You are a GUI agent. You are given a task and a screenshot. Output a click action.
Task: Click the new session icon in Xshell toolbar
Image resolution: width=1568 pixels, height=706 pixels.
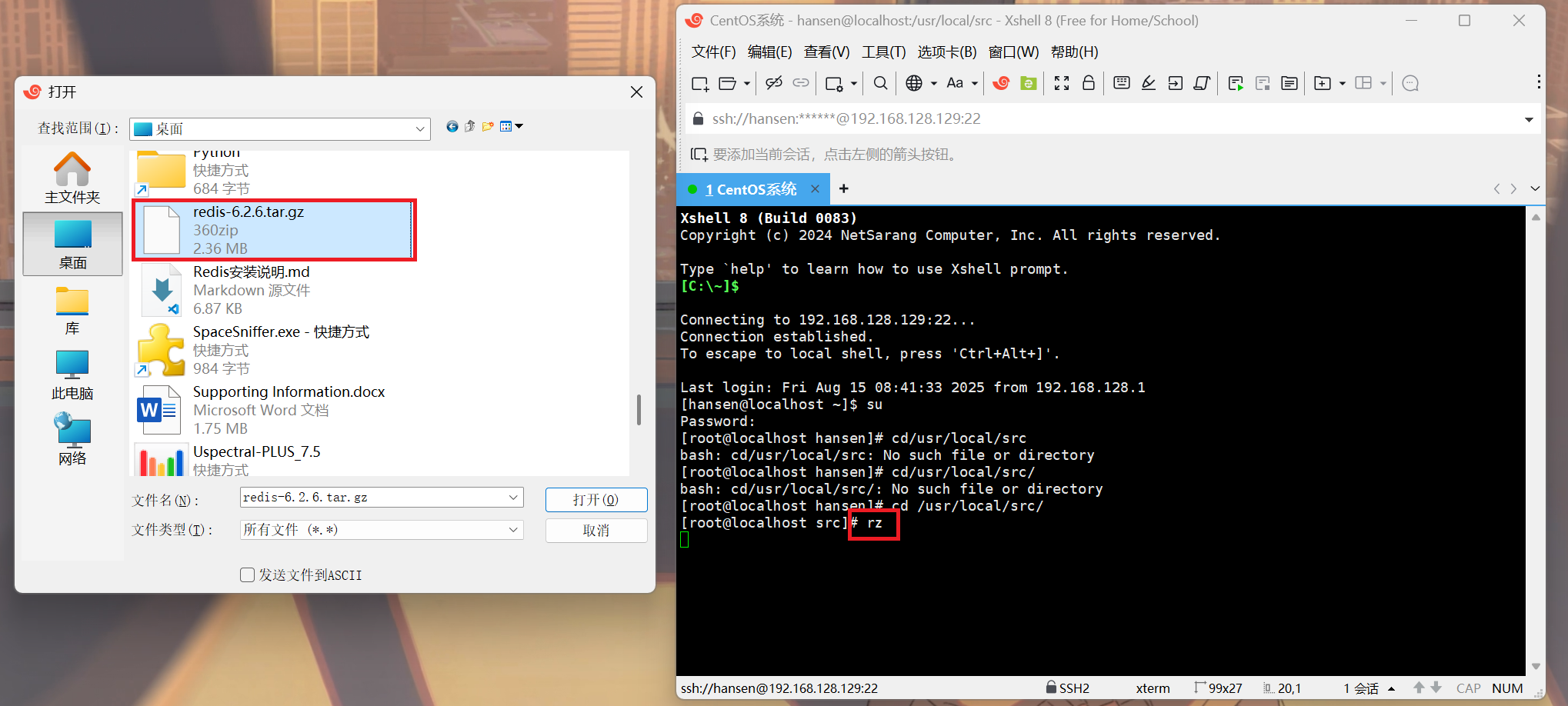coord(699,84)
